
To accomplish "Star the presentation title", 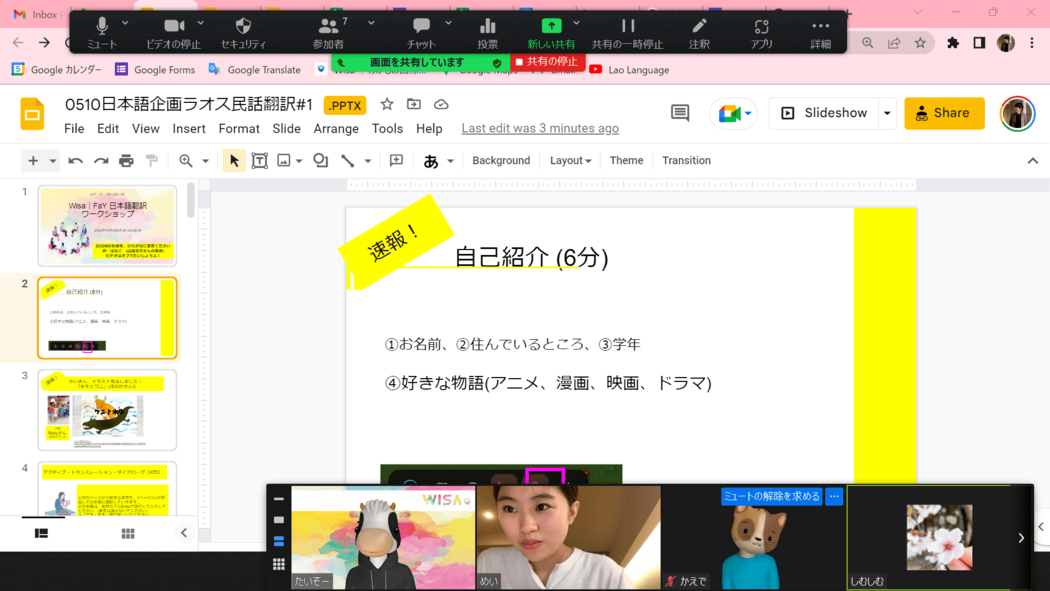I will pos(387,105).
